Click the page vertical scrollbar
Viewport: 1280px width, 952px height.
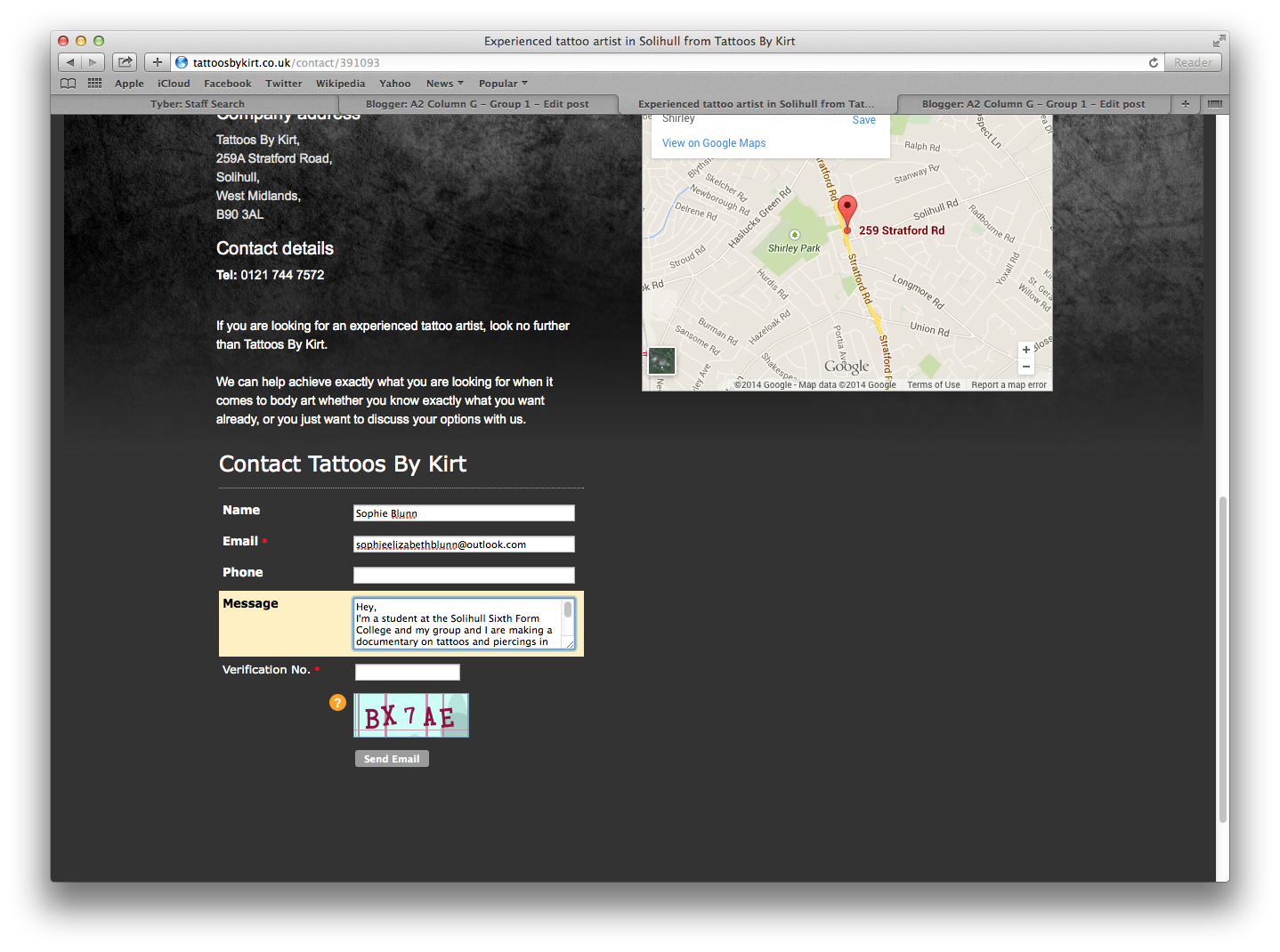(x=1223, y=658)
